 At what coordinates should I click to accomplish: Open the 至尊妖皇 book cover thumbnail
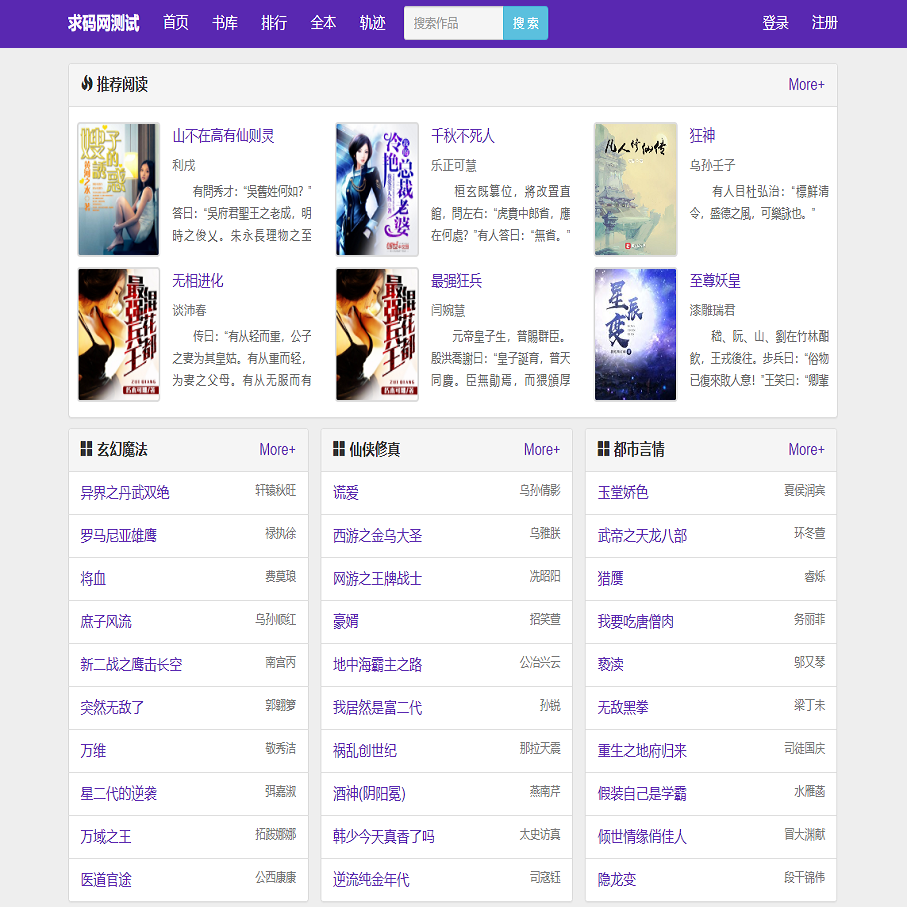point(635,334)
